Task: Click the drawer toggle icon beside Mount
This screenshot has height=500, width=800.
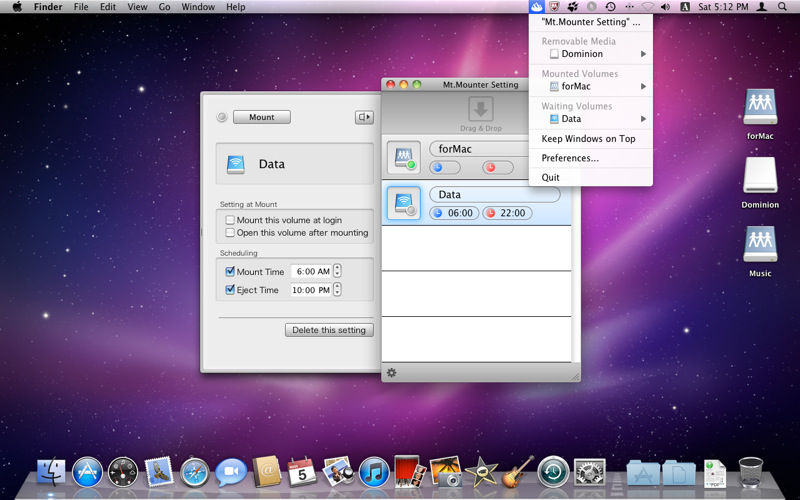Action: point(363,117)
